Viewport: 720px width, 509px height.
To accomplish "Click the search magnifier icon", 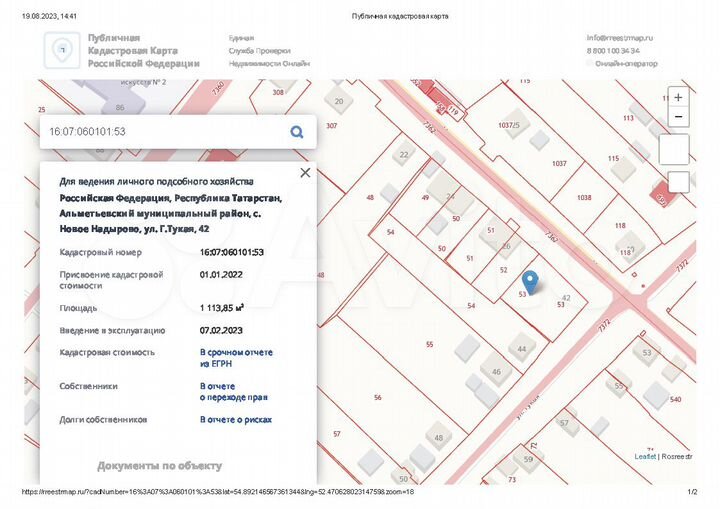I will pyautogui.click(x=297, y=132).
